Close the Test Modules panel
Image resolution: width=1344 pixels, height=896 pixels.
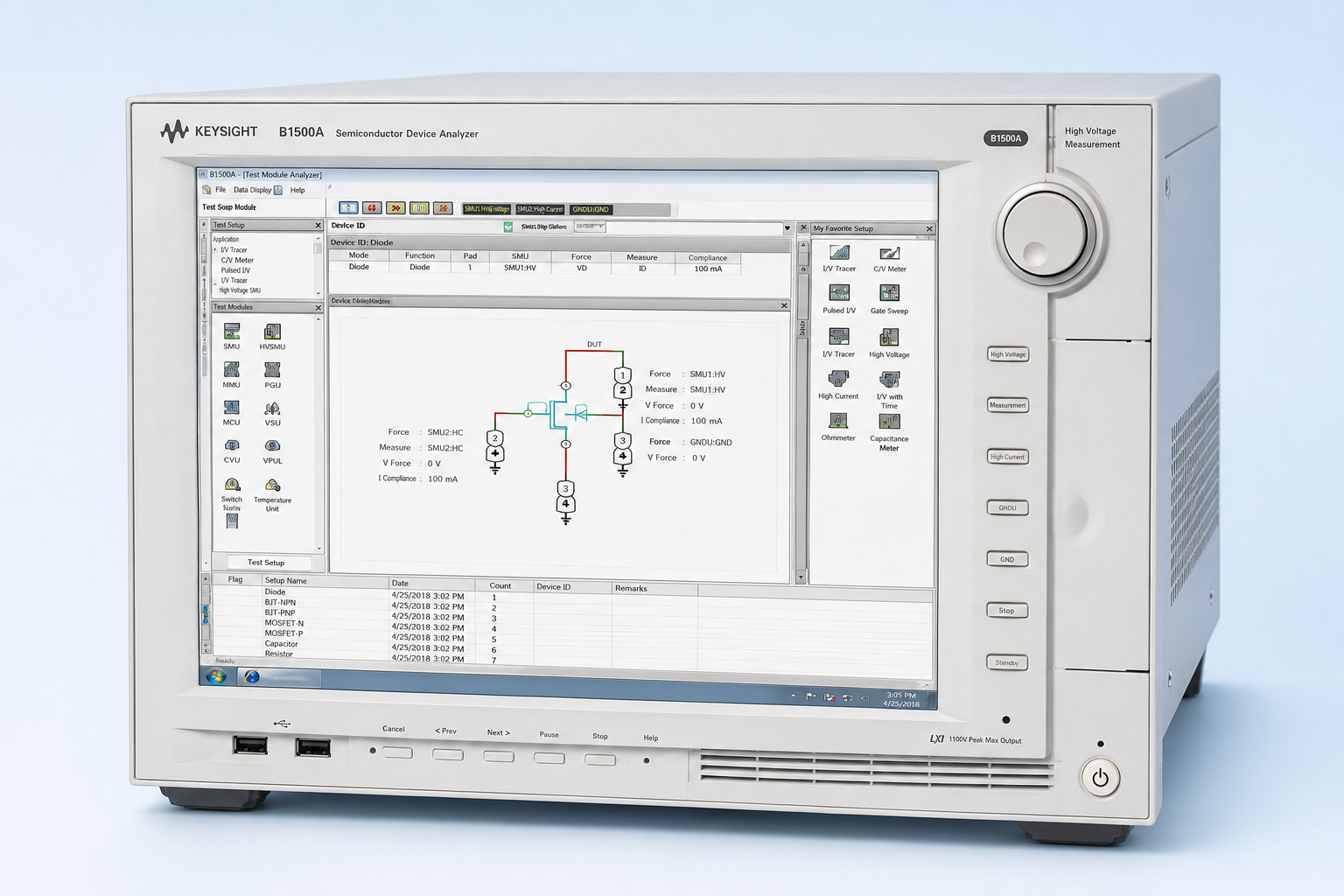point(318,308)
